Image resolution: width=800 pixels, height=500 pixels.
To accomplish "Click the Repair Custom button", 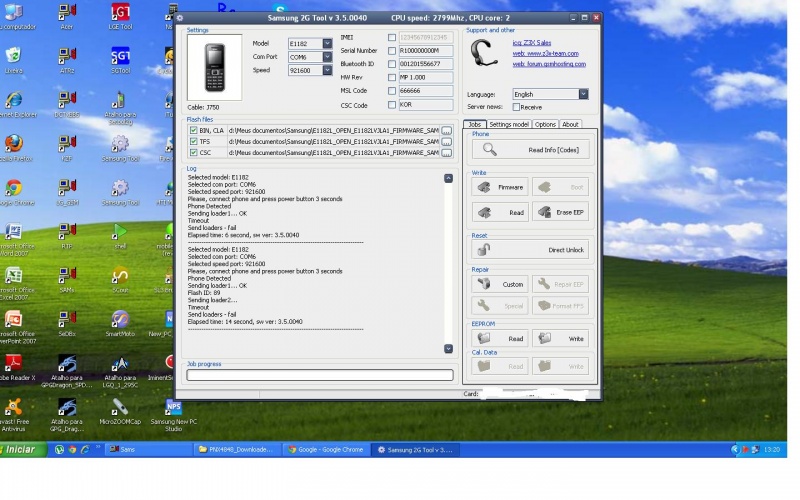I will pyautogui.click(x=499, y=284).
